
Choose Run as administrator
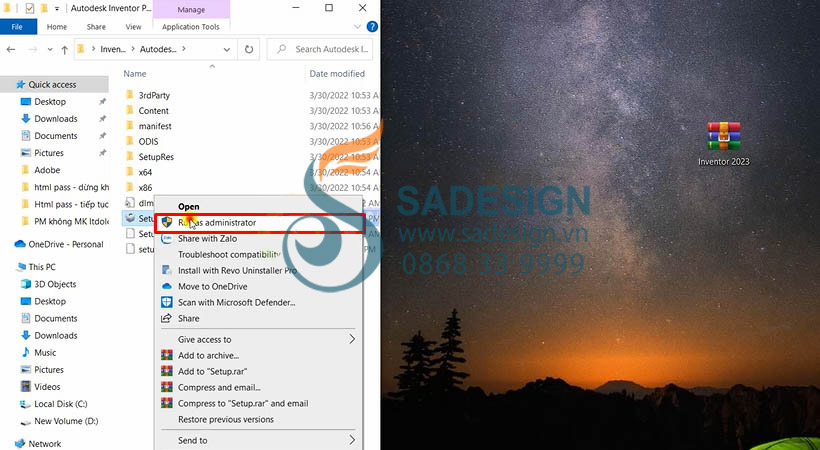(259, 223)
